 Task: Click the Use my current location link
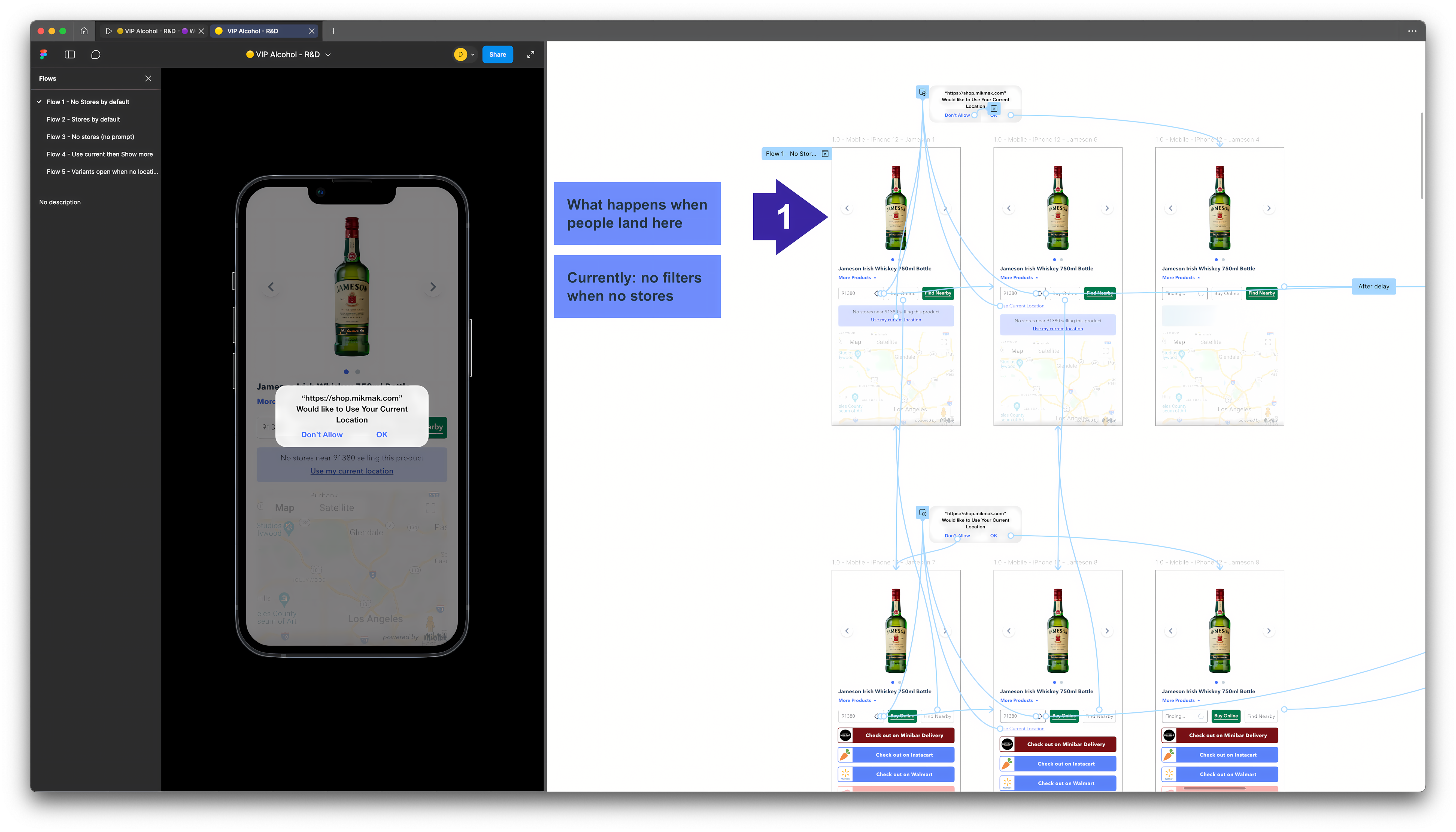coord(351,471)
